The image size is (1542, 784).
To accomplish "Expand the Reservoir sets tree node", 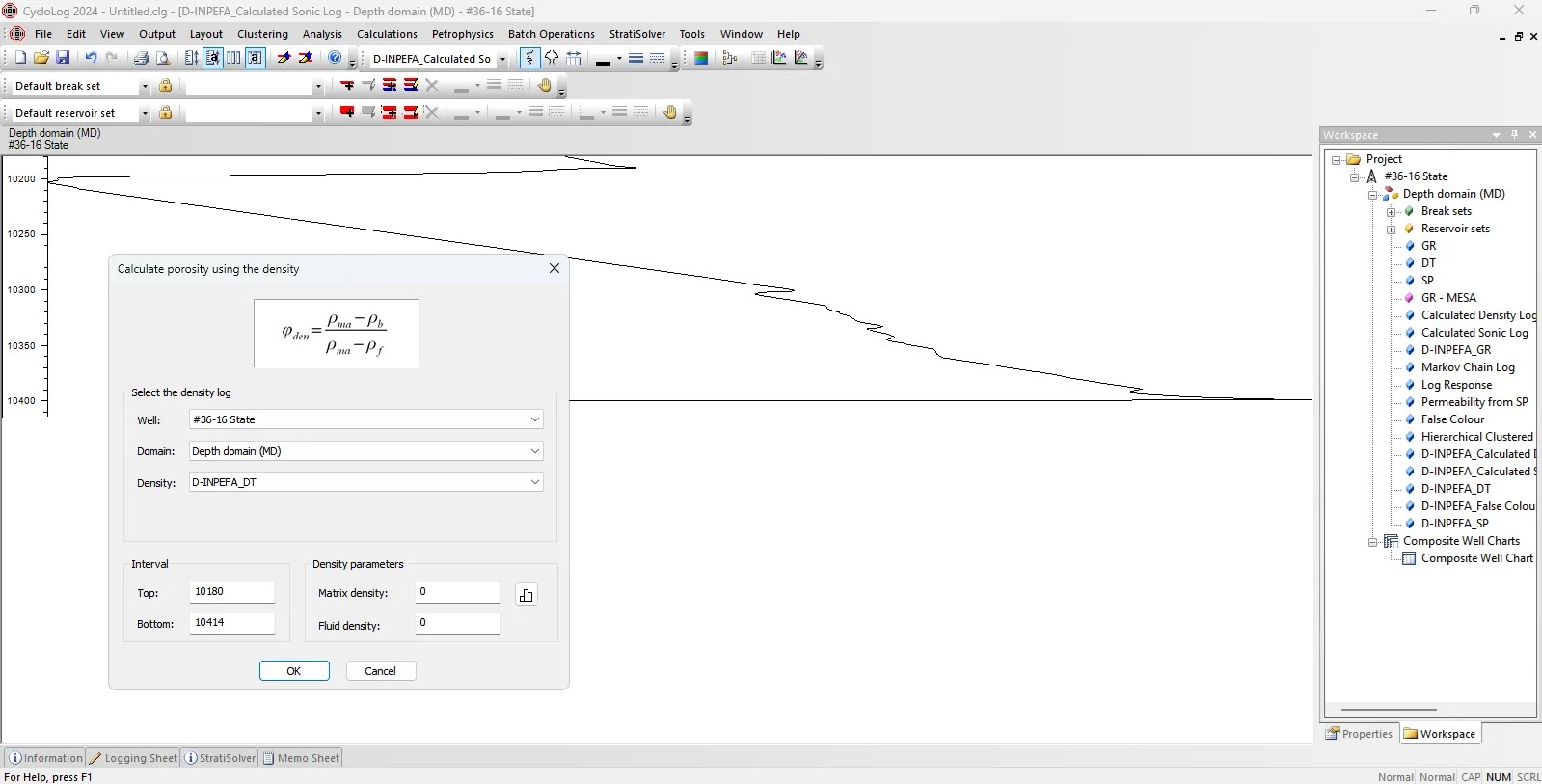I will 1391,230.
